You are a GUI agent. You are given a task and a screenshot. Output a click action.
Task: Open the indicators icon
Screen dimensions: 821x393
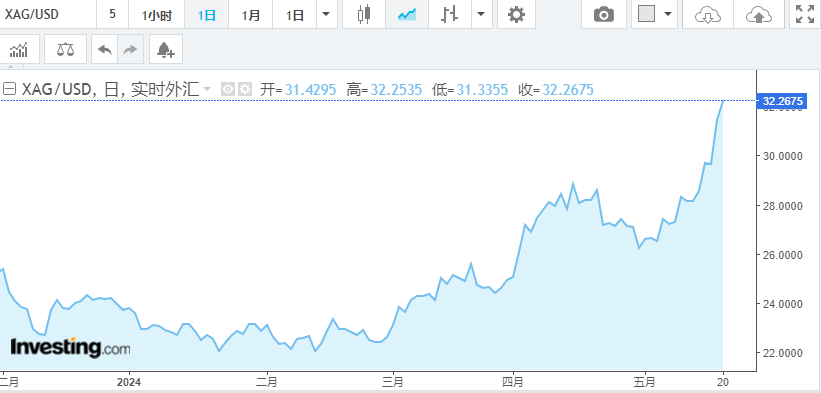point(18,50)
